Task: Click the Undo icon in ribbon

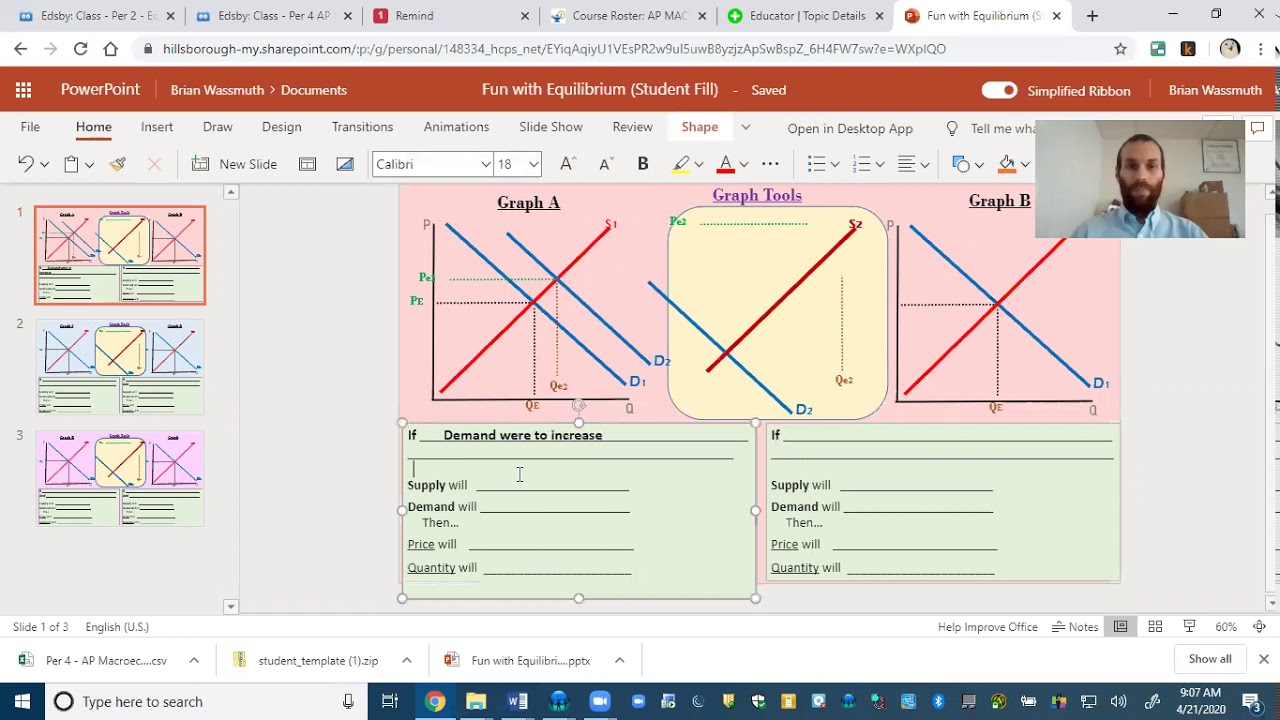Action: point(26,164)
